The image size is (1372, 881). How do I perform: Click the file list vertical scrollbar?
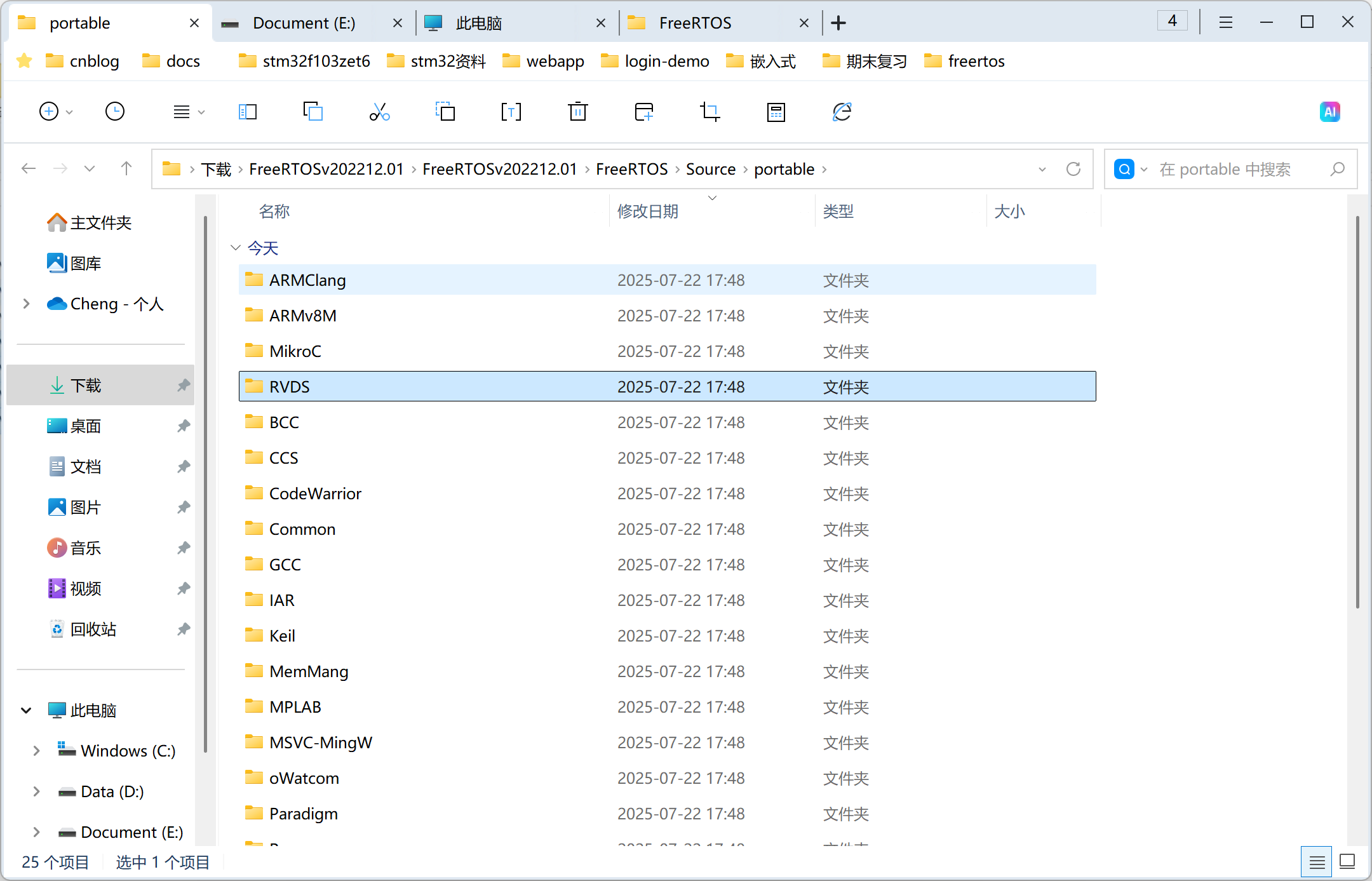(1357, 413)
